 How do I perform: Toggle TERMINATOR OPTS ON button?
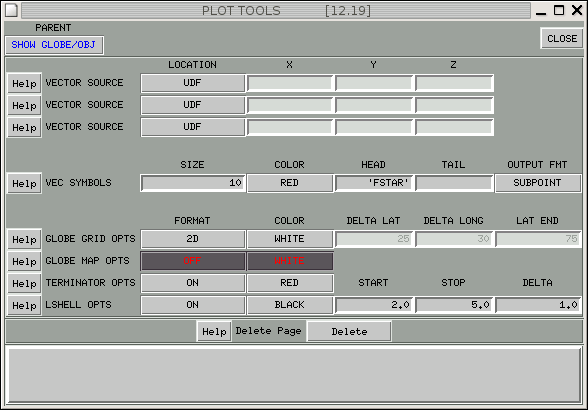pyautogui.click(x=193, y=283)
